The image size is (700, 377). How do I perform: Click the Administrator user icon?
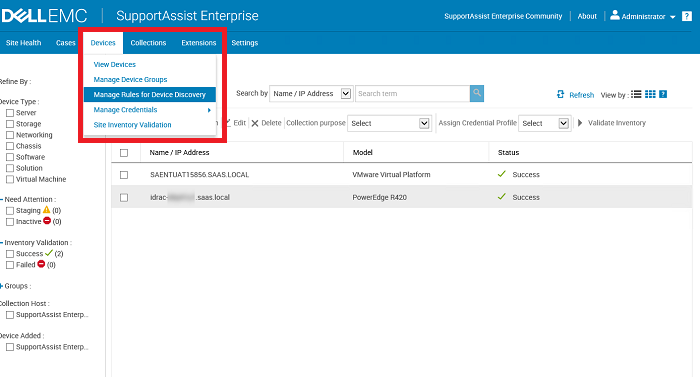(x=615, y=15)
